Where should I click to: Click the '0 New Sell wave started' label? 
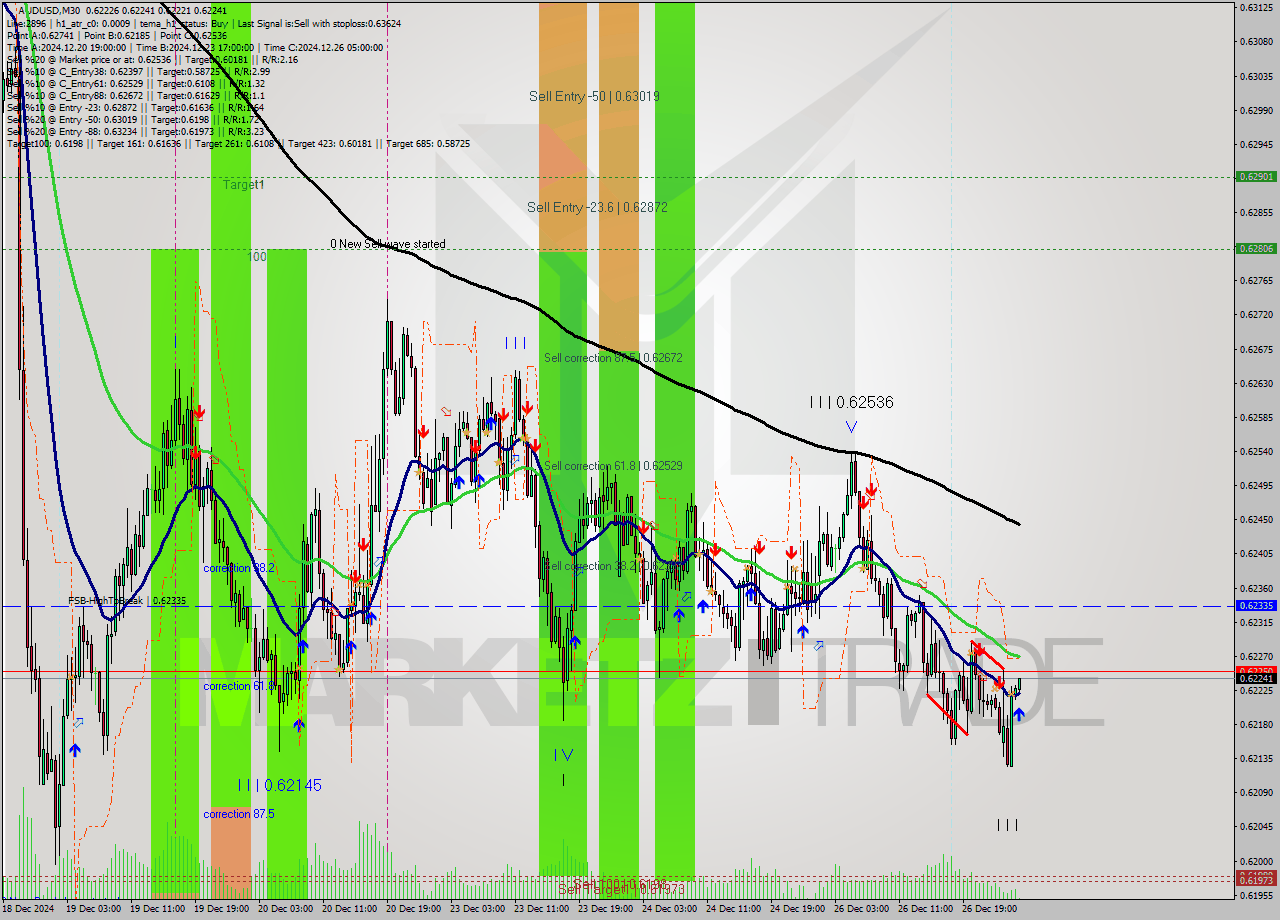click(x=388, y=244)
